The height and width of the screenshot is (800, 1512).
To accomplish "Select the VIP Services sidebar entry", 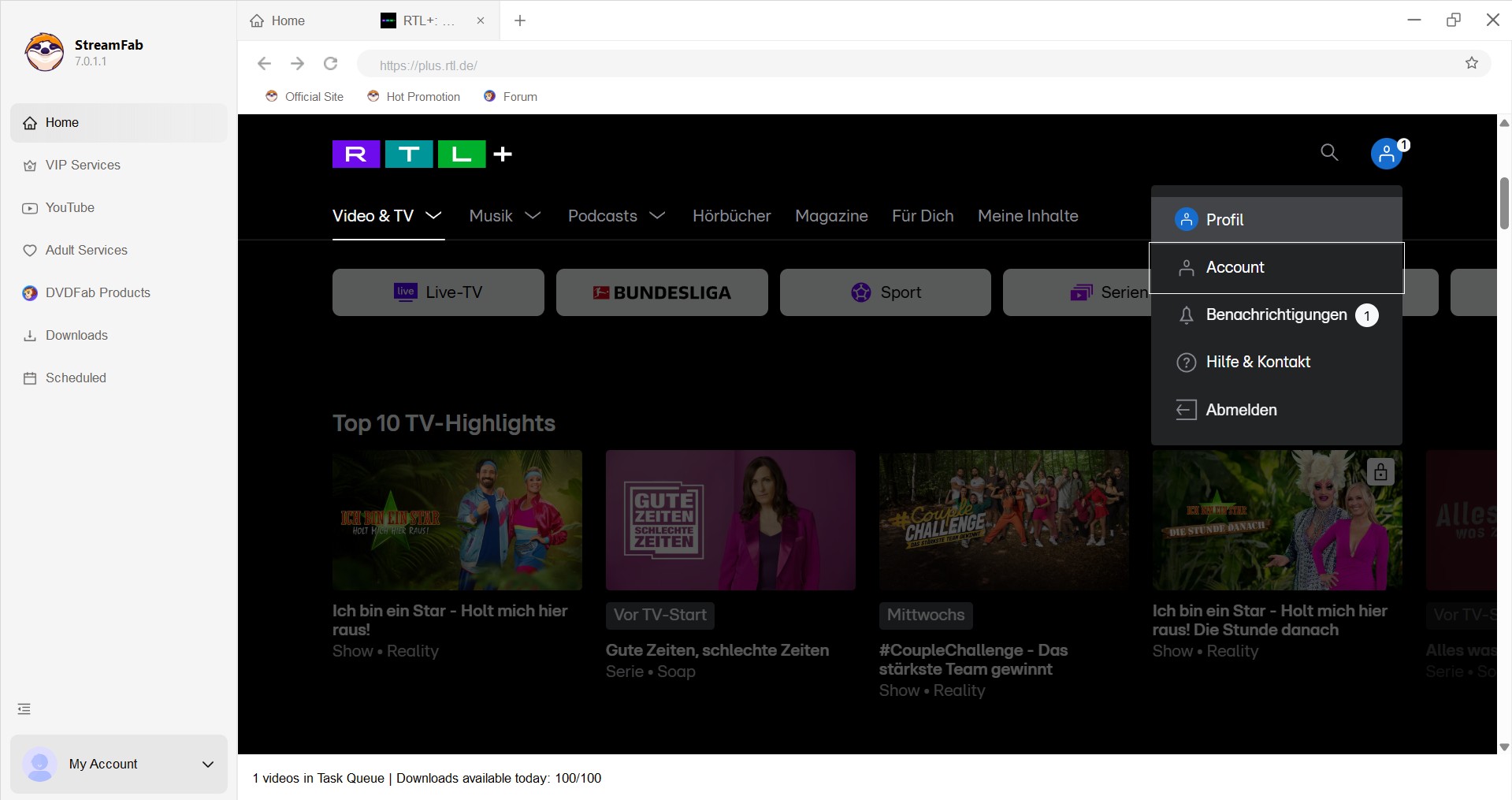I will 82,165.
